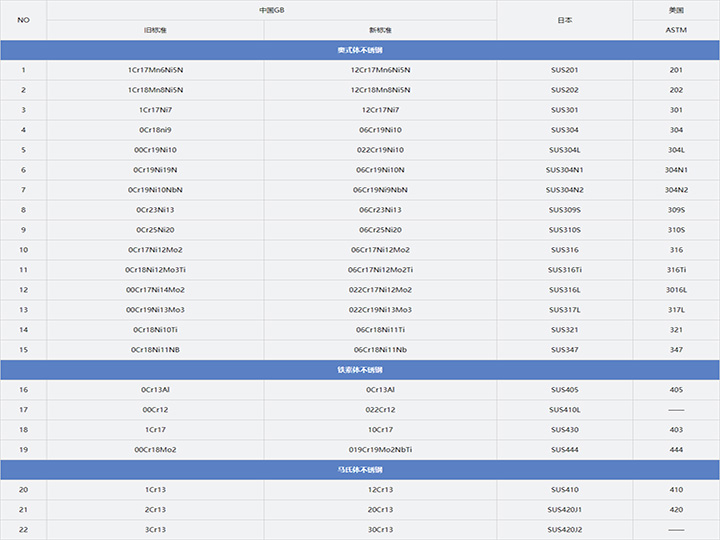Click the 奥氏体不锈钢 section band
Screen dimensions: 720x540
(360, 50)
